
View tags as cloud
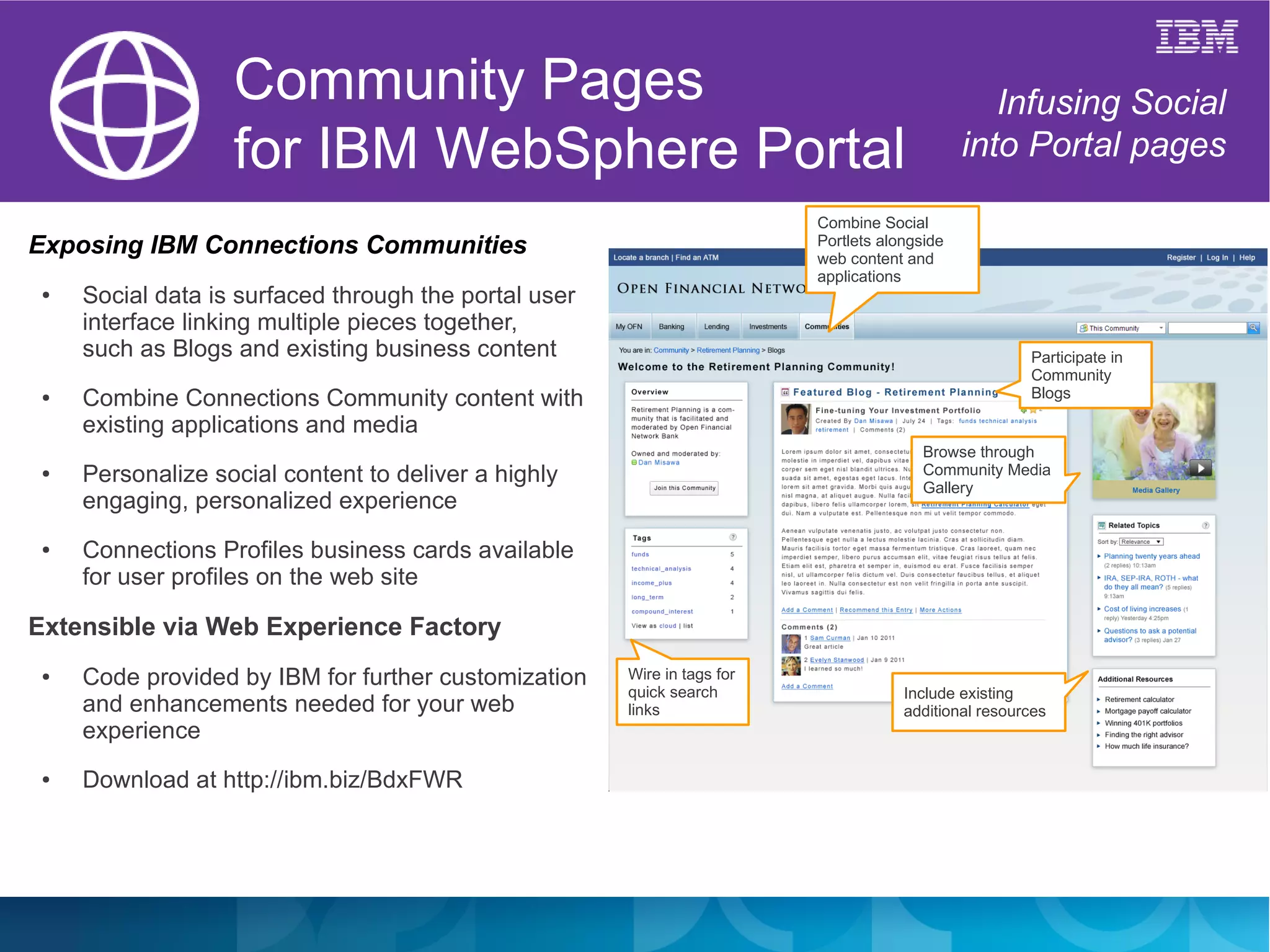[x=667, y=626]
